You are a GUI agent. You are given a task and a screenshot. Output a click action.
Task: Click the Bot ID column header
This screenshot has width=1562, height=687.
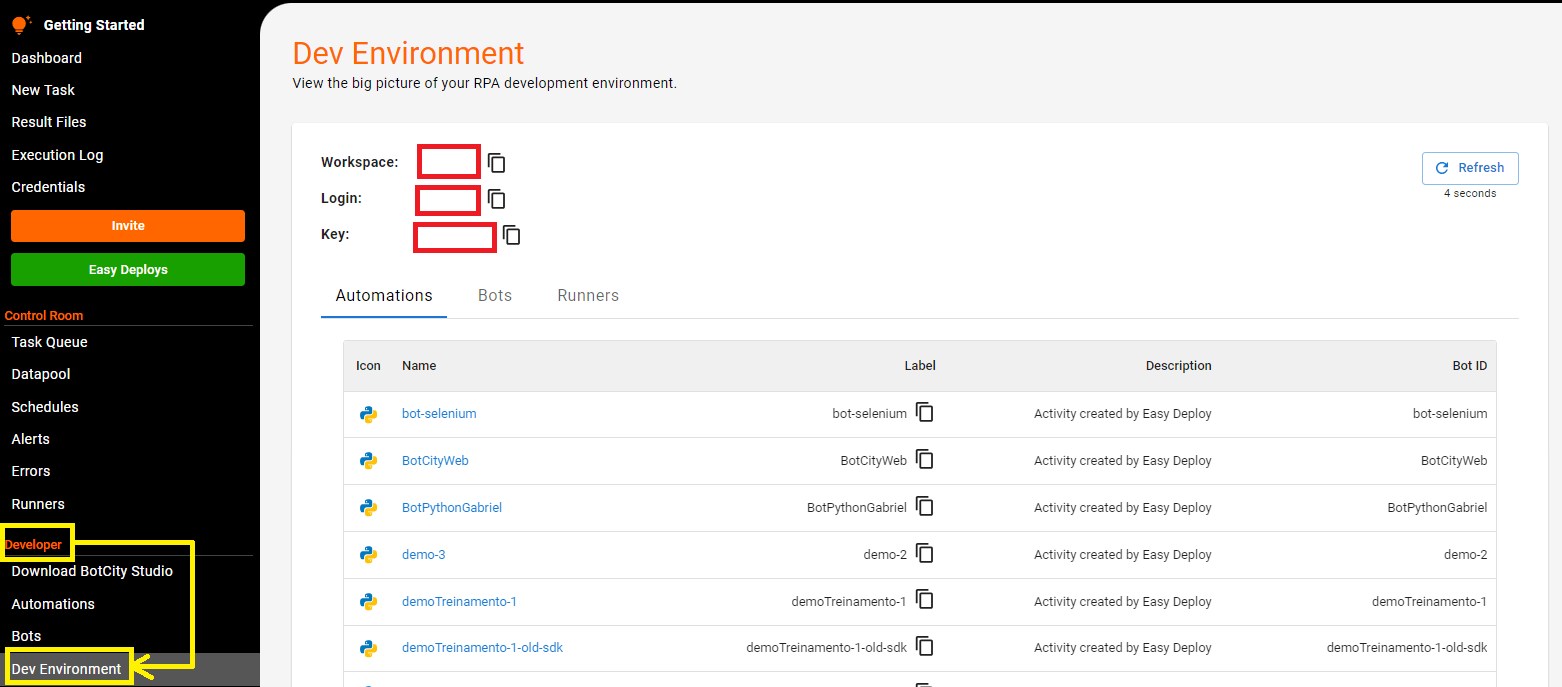pyautogui.click(x=1470, y=366)
